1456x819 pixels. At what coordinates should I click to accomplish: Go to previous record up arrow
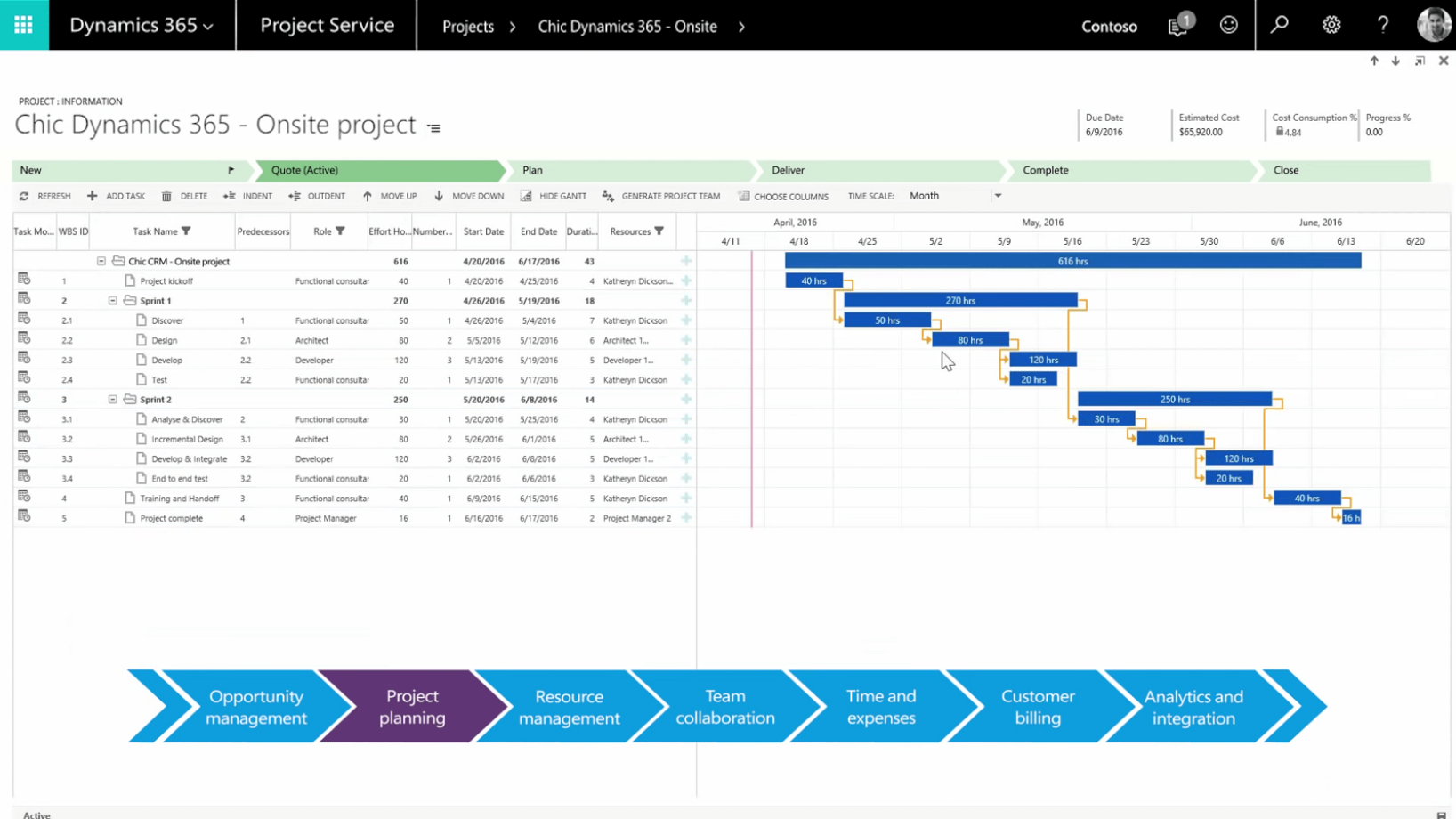pyautogui.click(x=1374, y=61)
